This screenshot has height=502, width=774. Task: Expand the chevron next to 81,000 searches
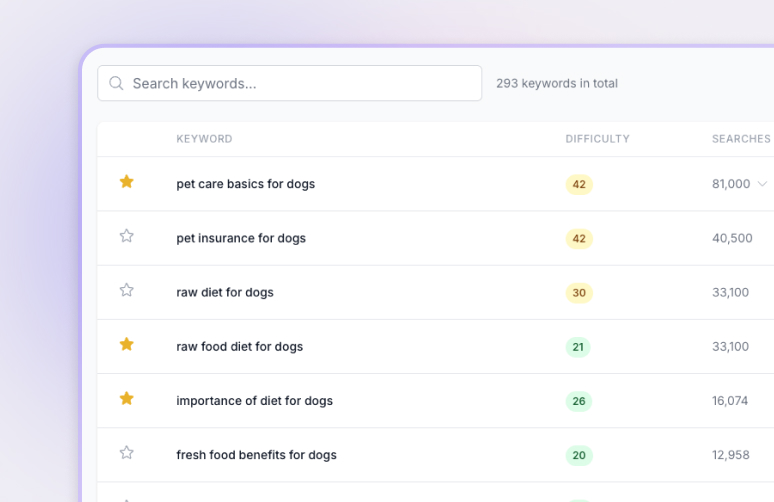tap(762, 184)
